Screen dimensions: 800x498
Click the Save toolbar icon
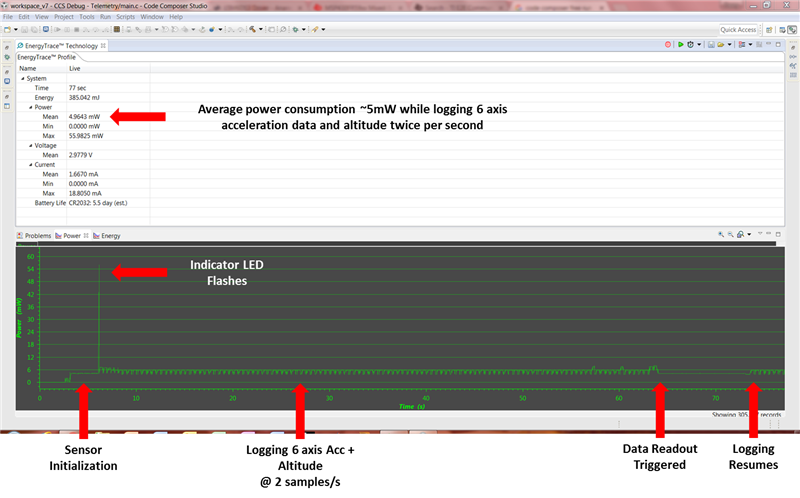pos(24,30)
